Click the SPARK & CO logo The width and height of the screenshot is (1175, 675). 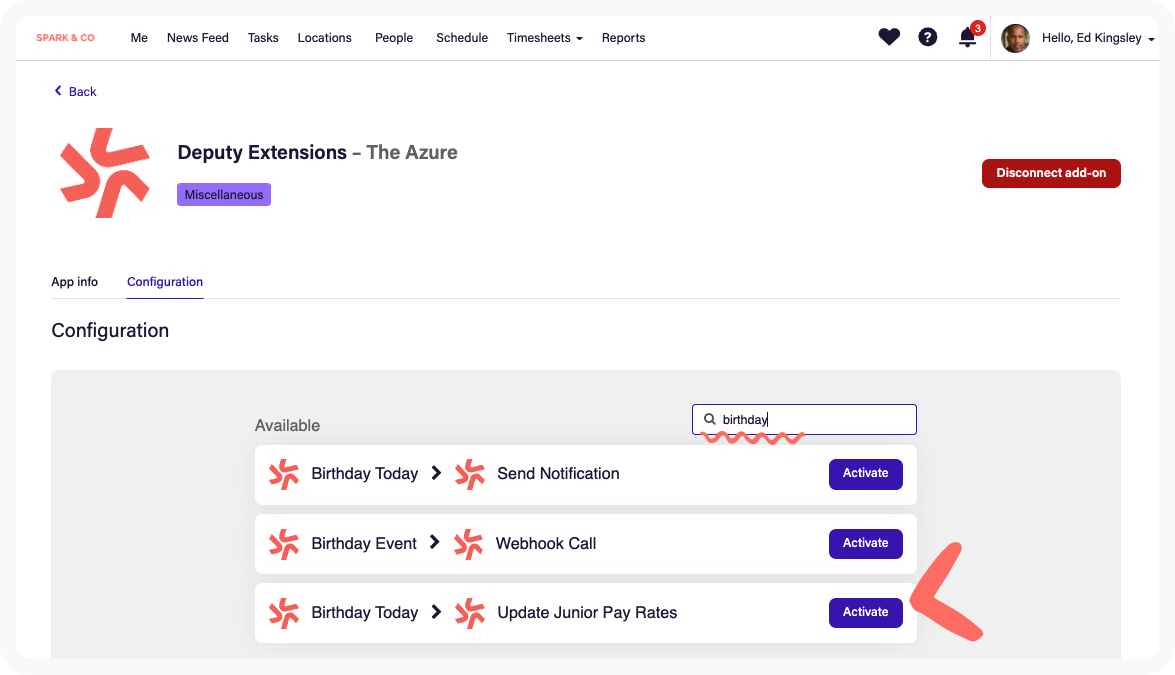(65, 37)
